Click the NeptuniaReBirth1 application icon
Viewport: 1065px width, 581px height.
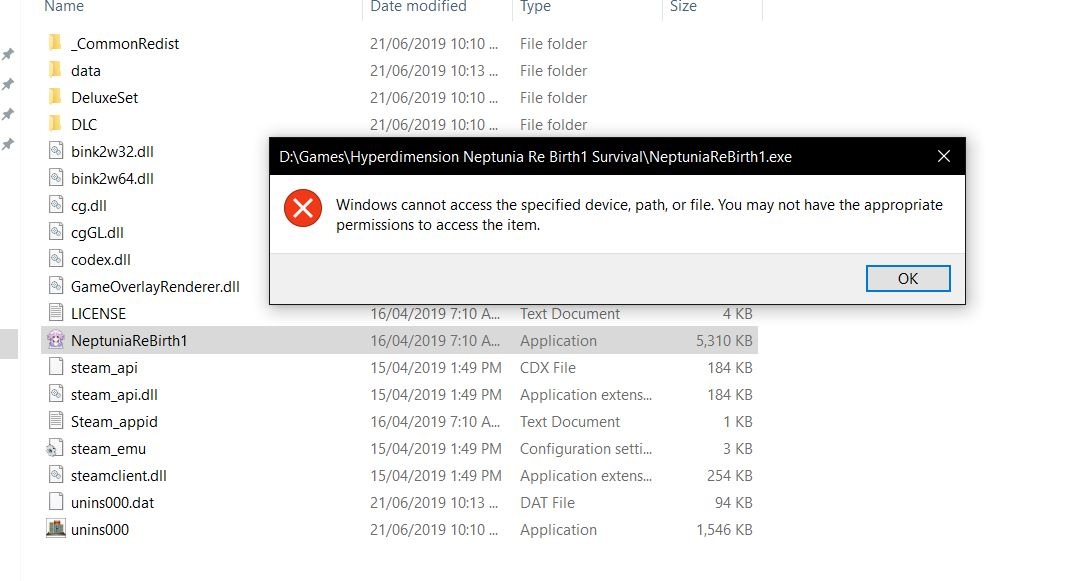56,340
